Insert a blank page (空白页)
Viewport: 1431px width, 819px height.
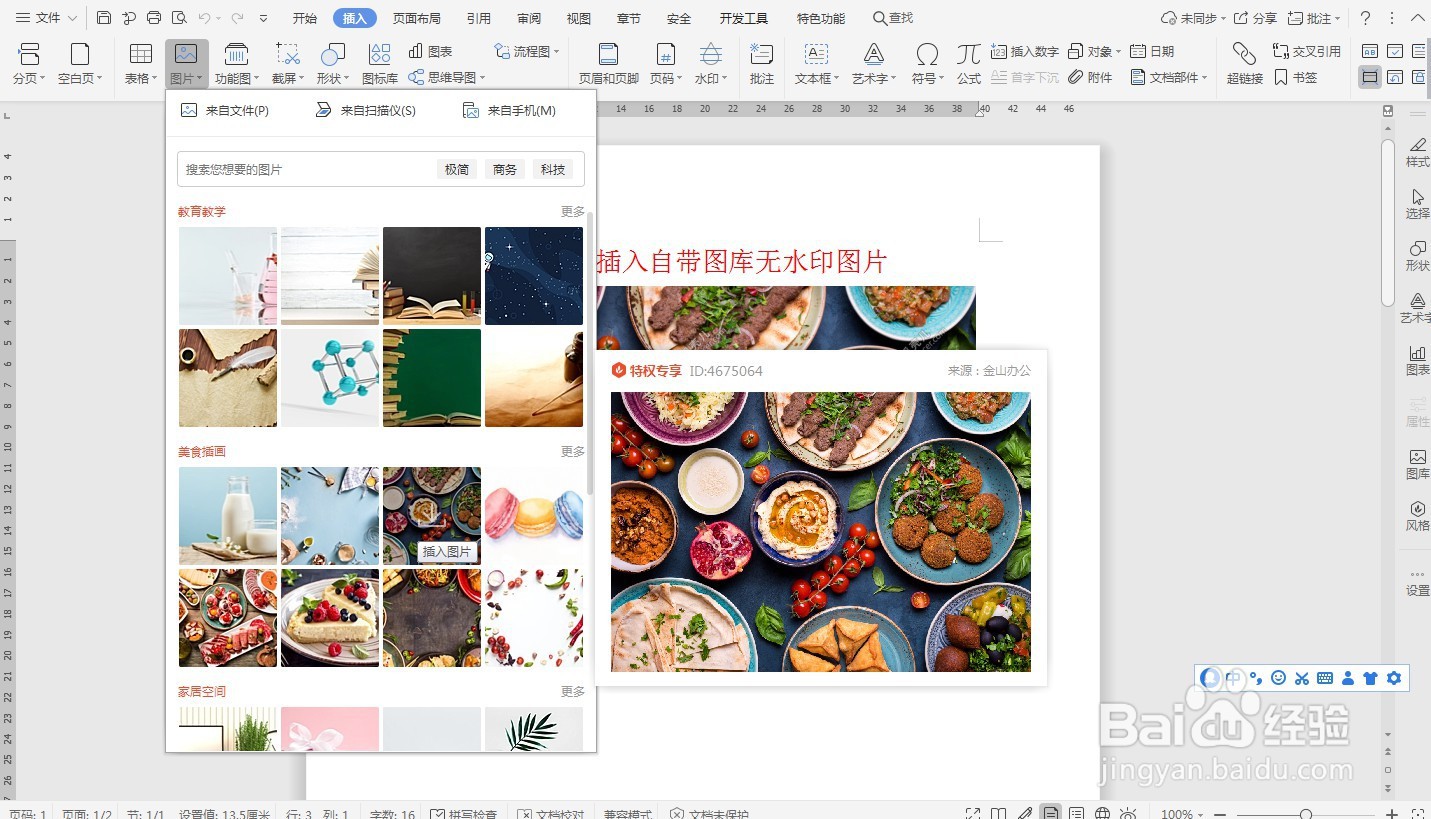(80, 63)
